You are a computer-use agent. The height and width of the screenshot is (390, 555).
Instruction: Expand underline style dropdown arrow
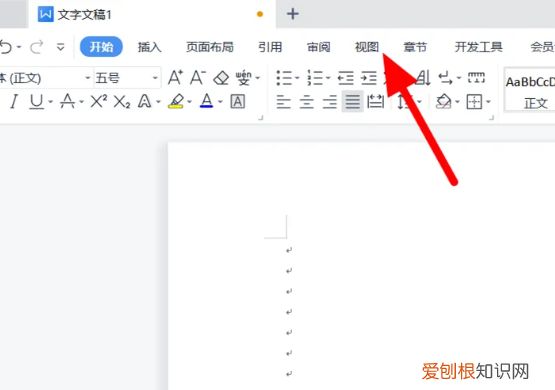(51, 102)
